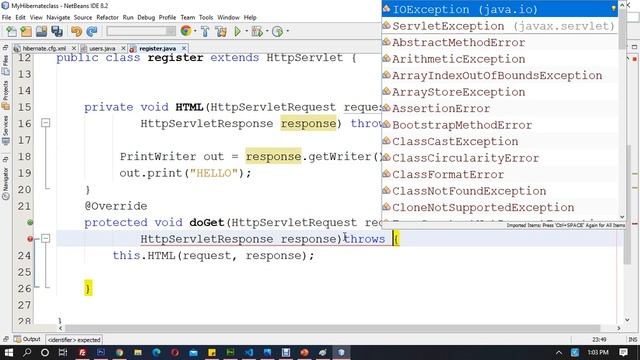Open the File menu
The image size is (640, 360).
(7, 18)
